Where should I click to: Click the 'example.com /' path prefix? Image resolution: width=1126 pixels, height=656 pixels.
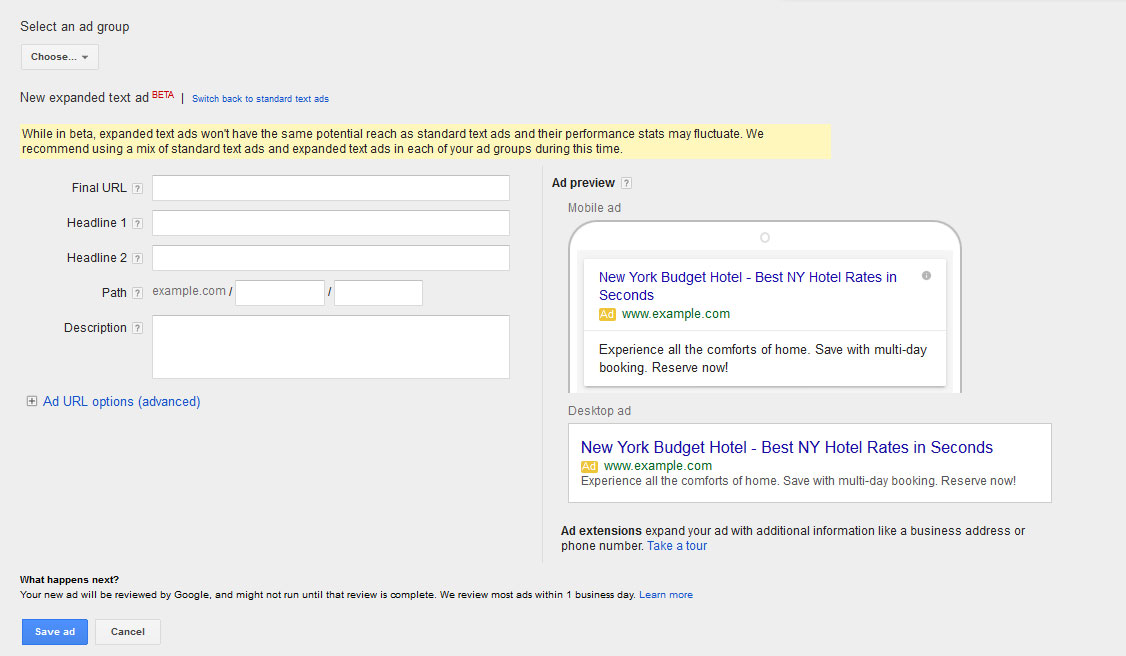192,291
